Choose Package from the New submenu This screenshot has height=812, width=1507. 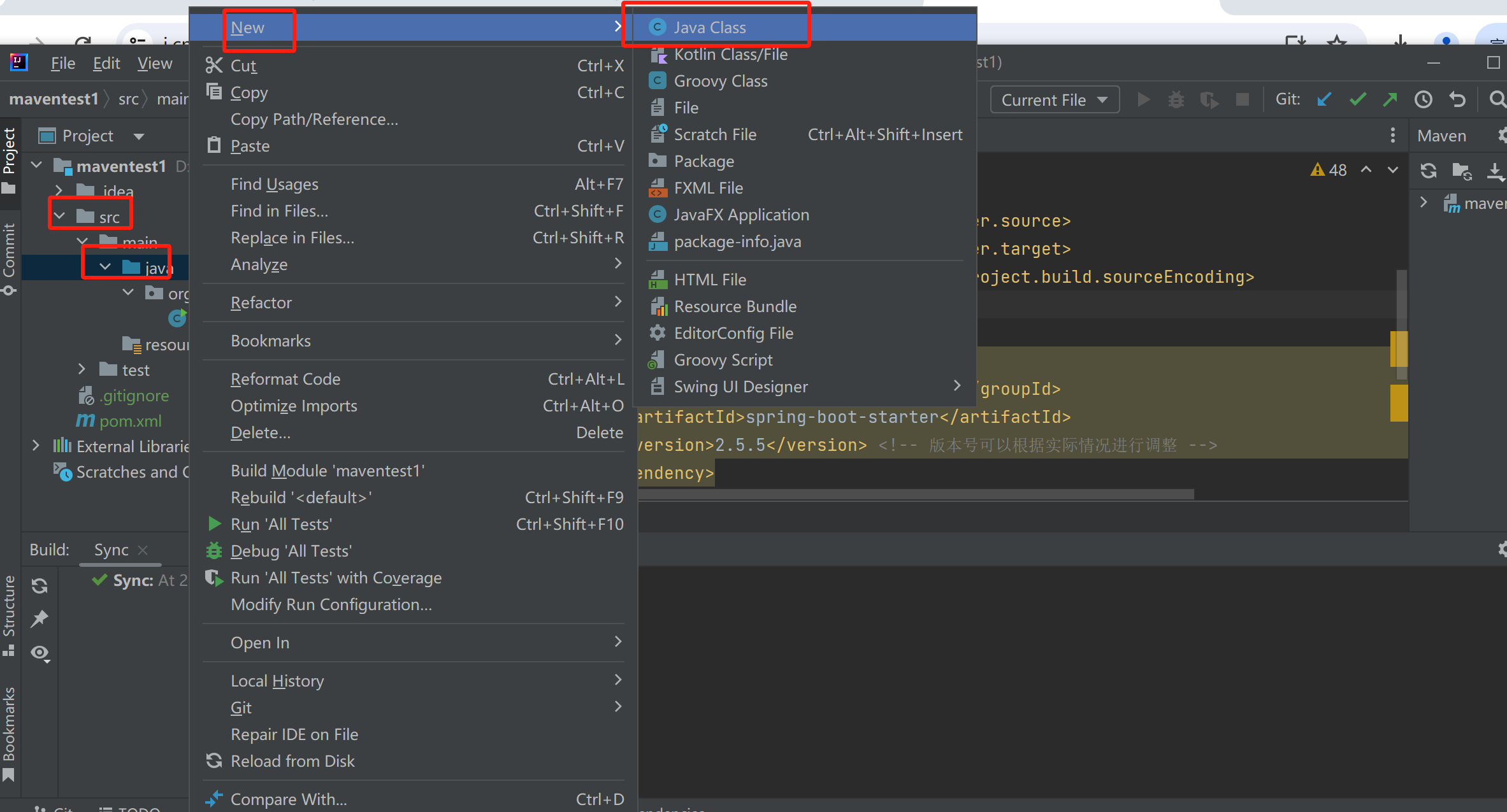[805, 161]
